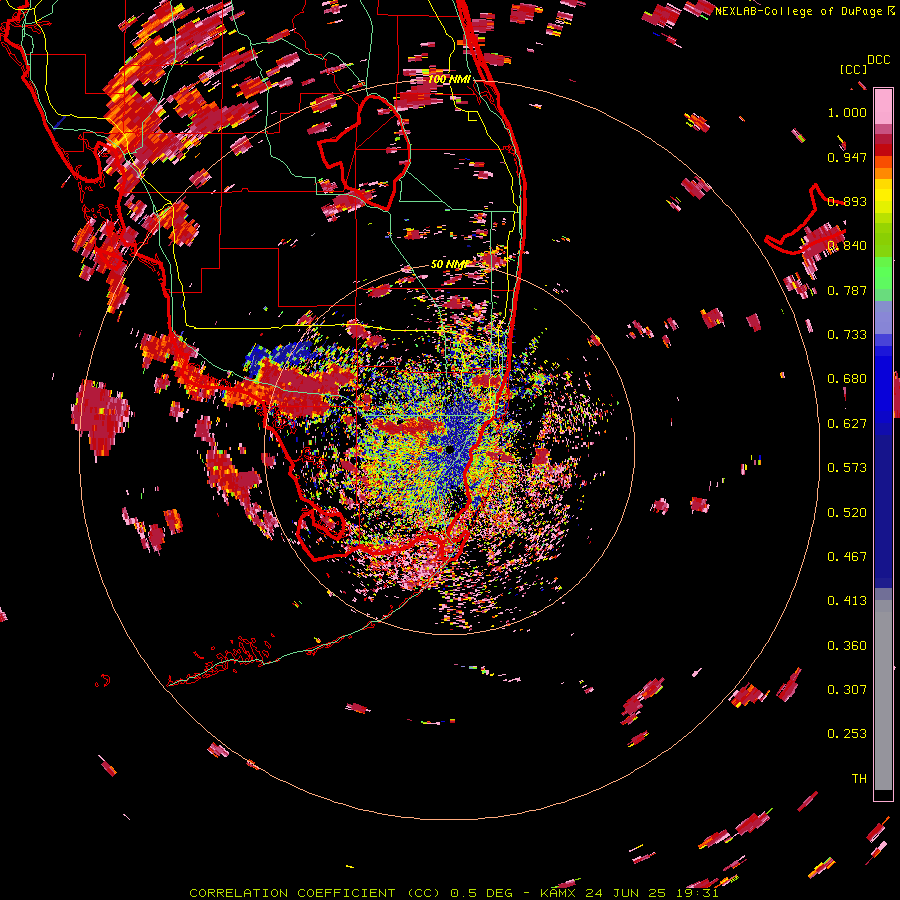
Task: Select the 0.467 scale value
Action: tap(847, 557)
